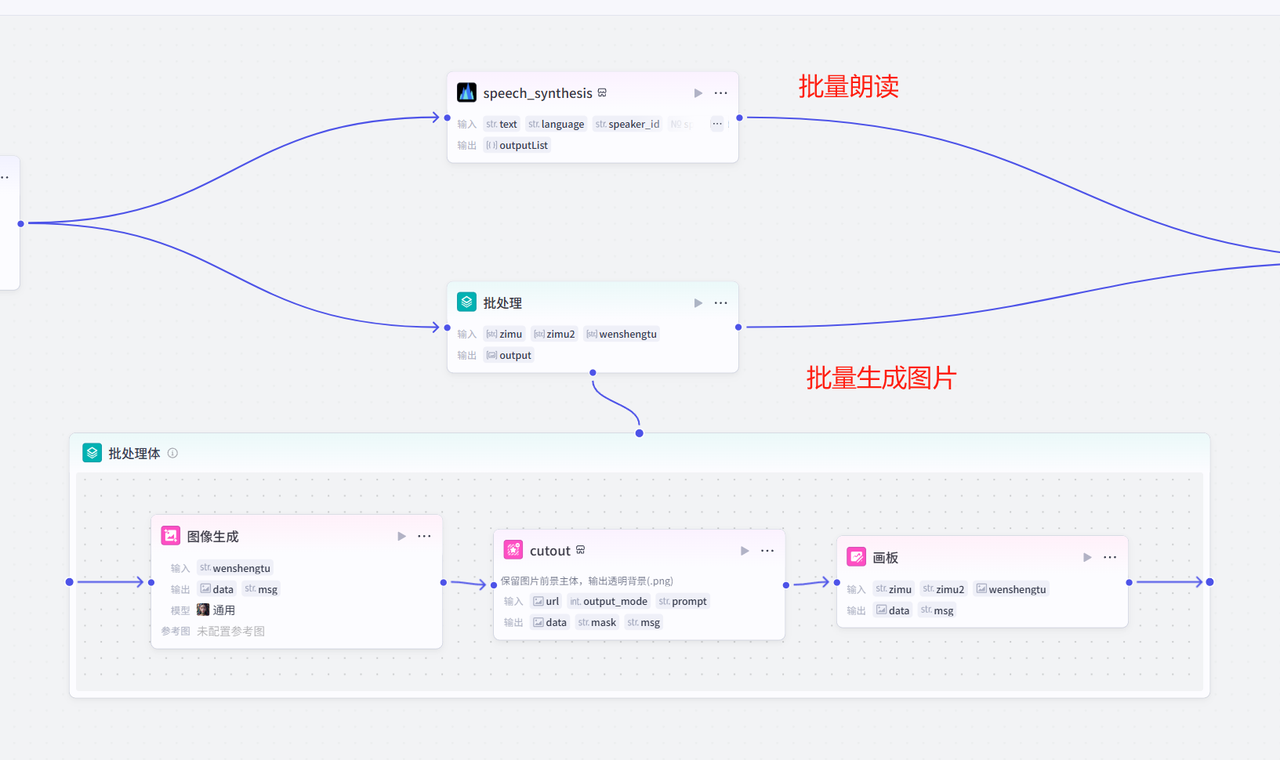The height and width of the screenshot is (760, 1280).
Task: Click the cutout node's pink icon
Action: click(514, 550)
